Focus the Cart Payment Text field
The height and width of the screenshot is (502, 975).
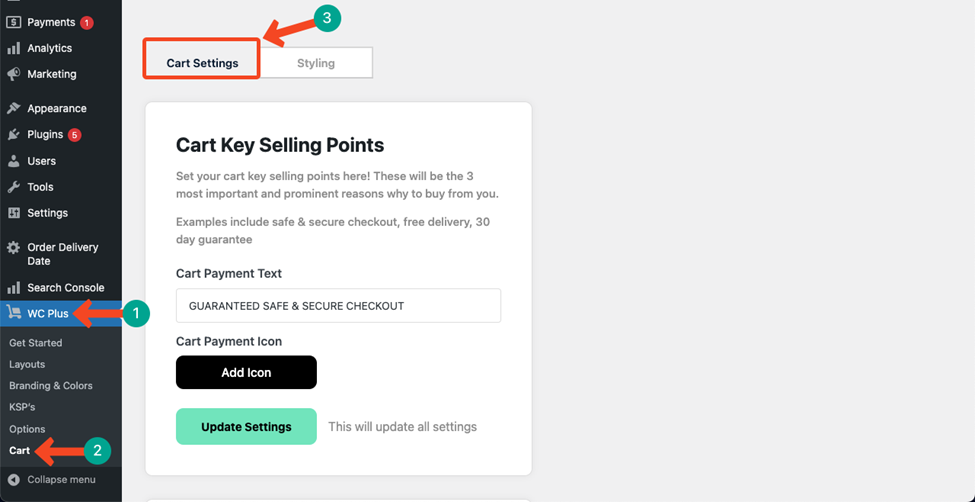[338, 305]
